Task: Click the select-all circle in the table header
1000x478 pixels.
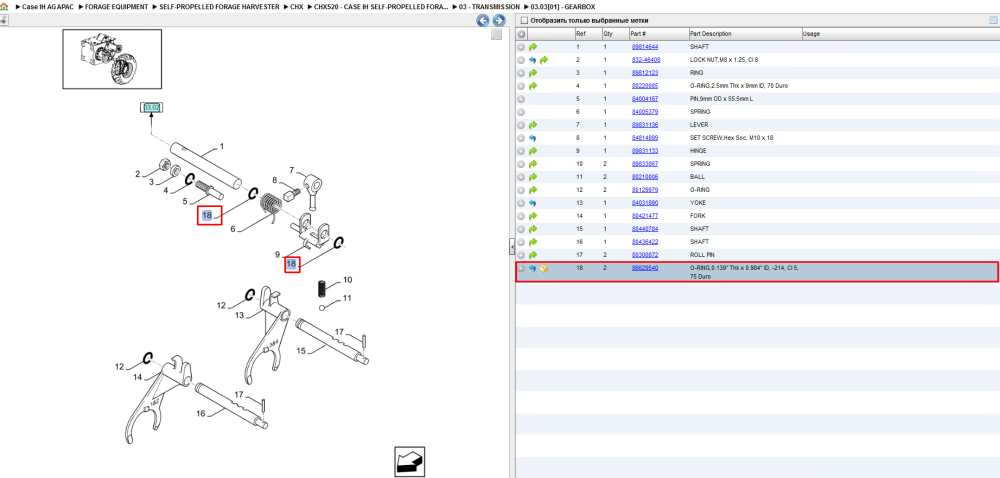Action: (521, 34)
